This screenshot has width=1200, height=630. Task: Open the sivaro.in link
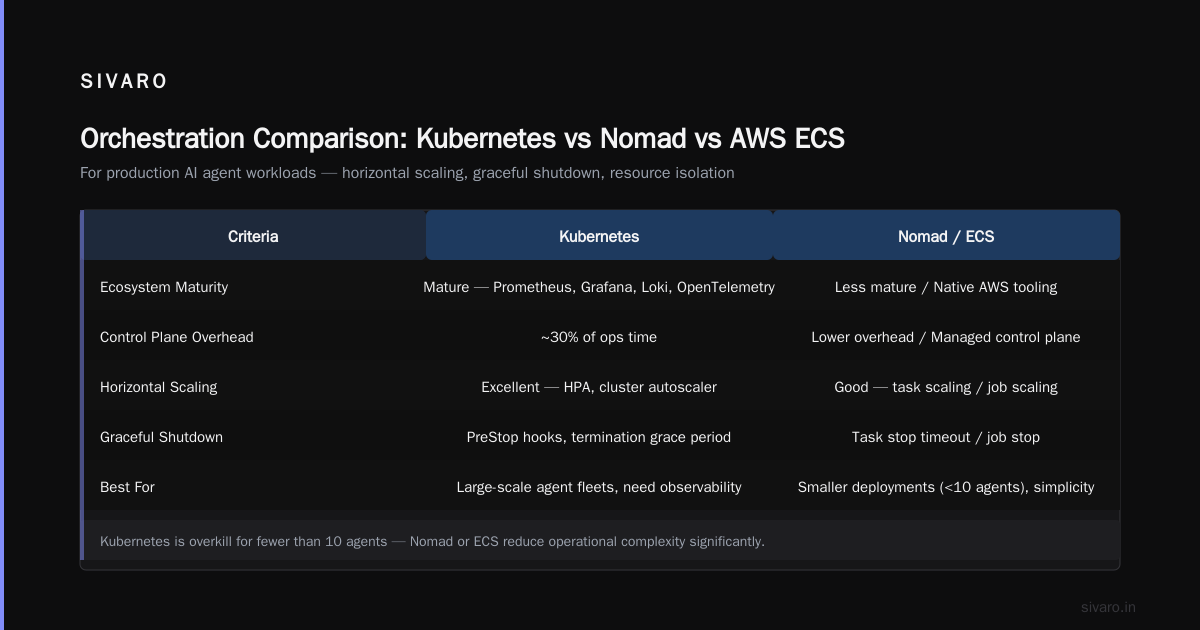pos(1108,607)
